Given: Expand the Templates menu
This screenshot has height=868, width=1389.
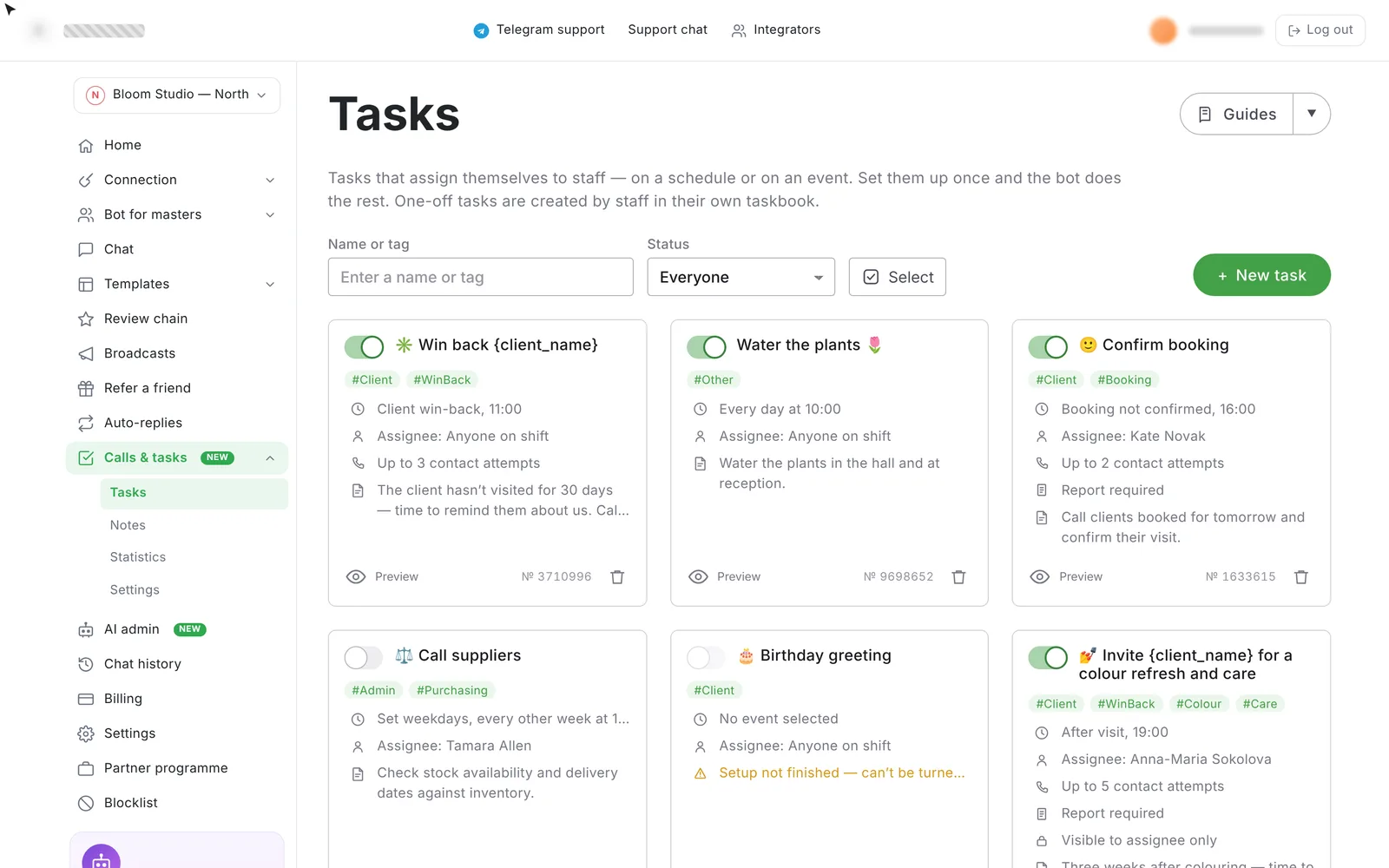Looking at the screenshot, I should coord(177,284).
